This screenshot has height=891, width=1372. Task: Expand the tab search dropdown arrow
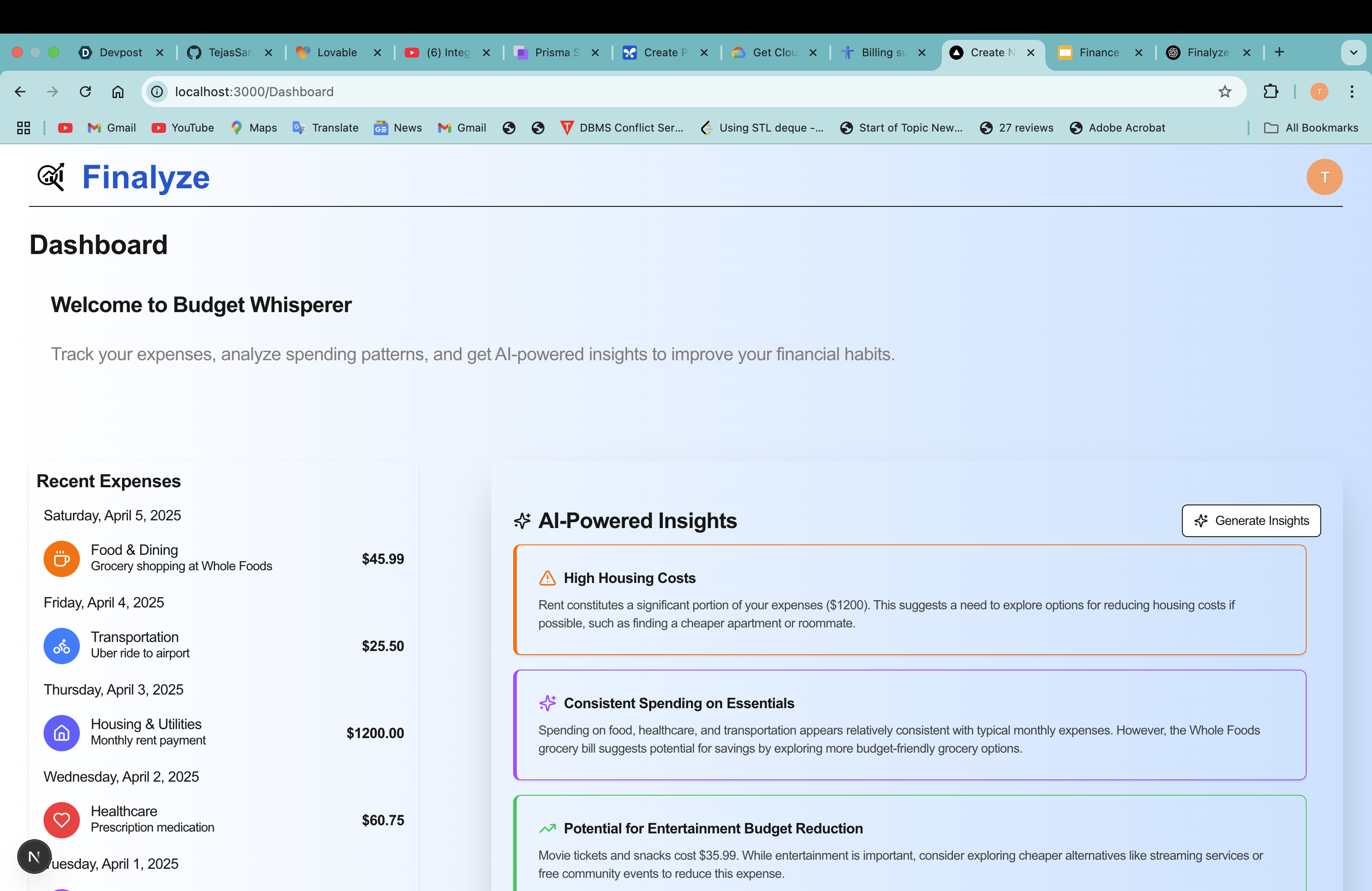1353,53
